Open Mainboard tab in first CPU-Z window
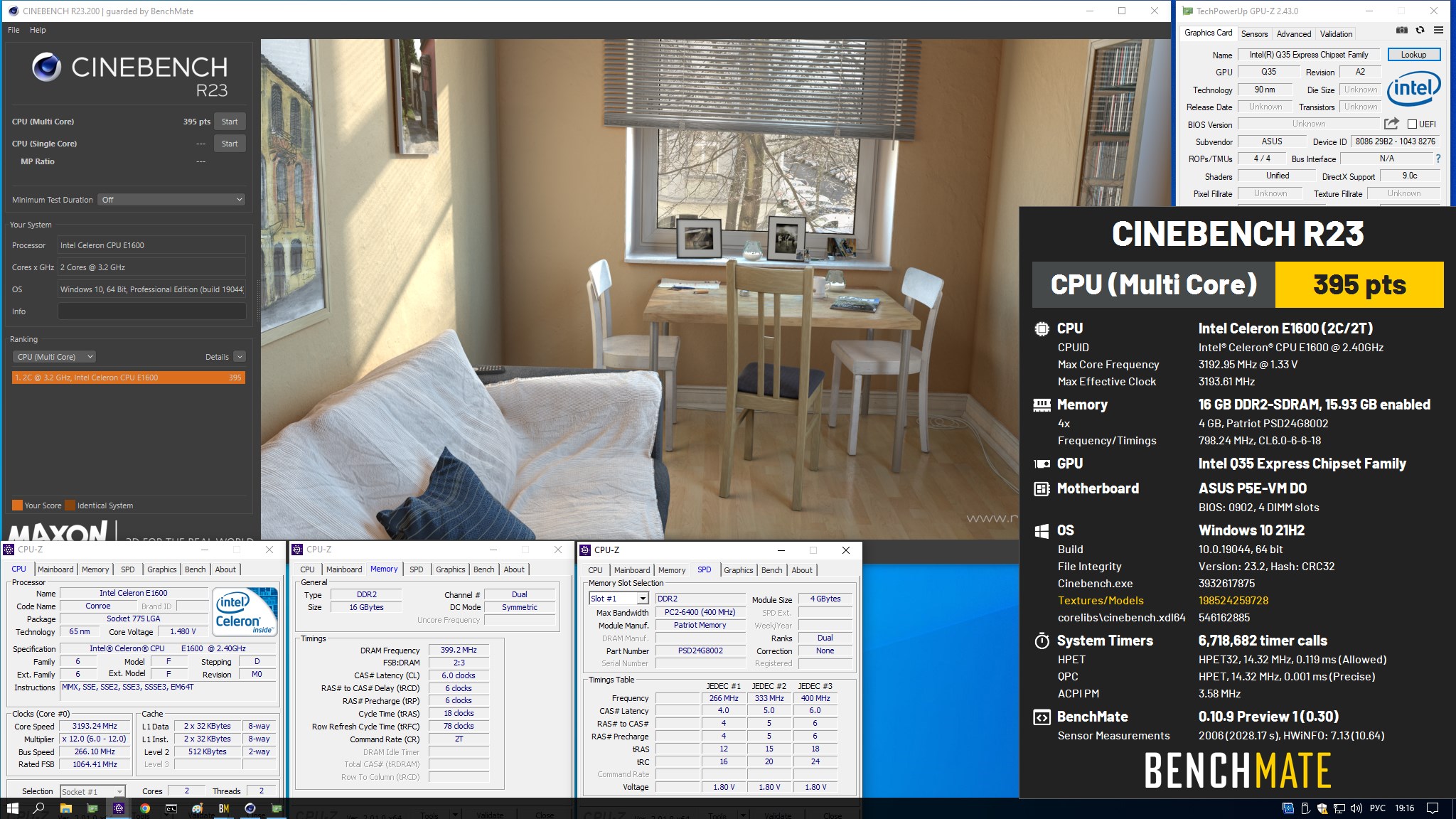This screenshot has height=819, width=1456. pyautogui.click(x=55, y=569)
